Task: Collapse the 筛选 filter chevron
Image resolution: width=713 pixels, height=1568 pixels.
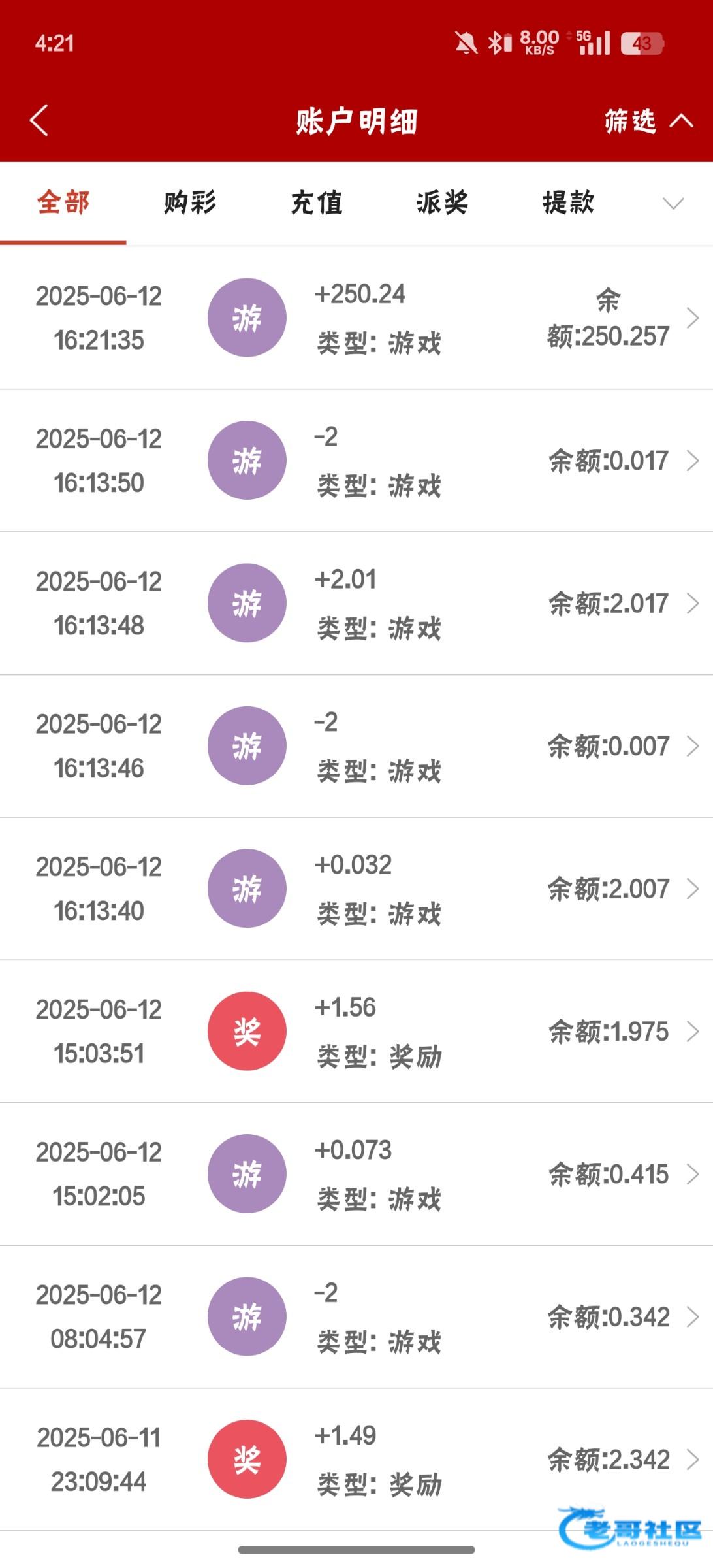Action: pyautogui.click(x=682, y=121)
